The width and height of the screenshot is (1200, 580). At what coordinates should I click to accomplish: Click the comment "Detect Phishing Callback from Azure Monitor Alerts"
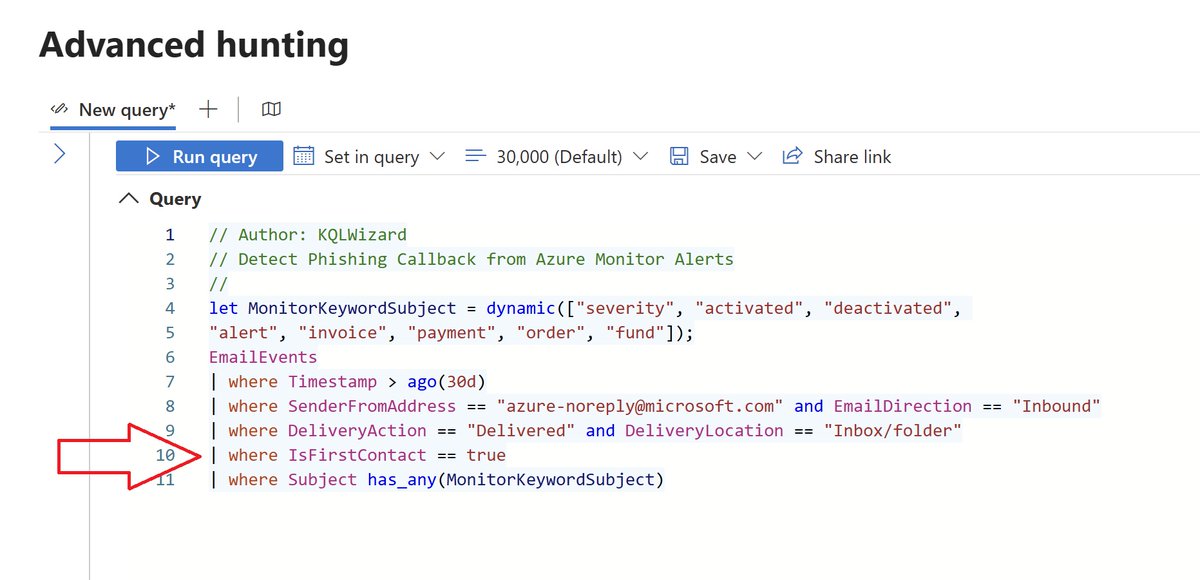point(486,259)
